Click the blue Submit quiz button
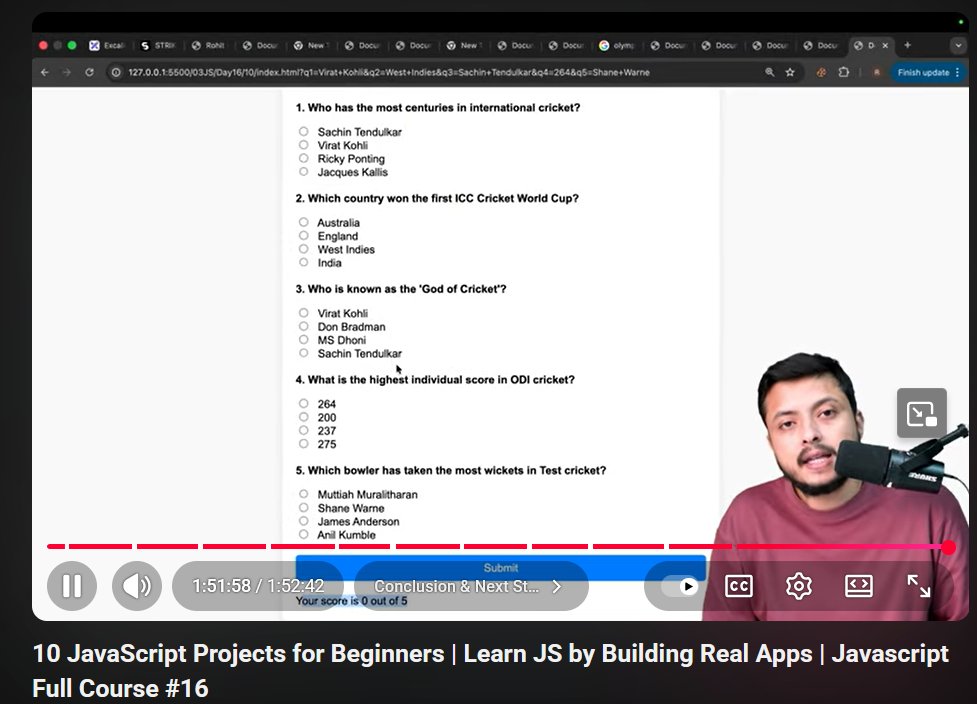Viewport: 977px width, 704px height. click(x=500, y=568)
